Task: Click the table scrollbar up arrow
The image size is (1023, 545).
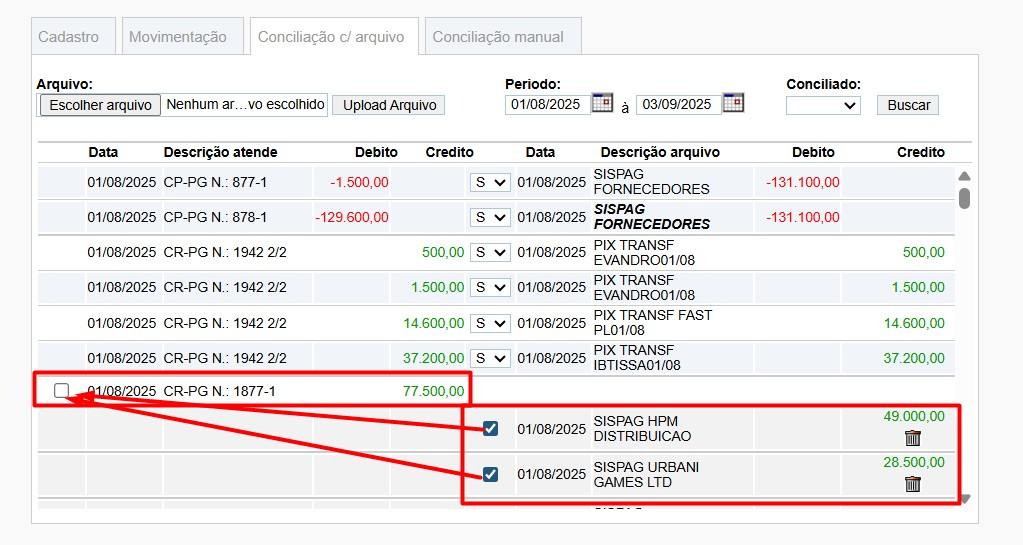Action: tap(964, 176)
